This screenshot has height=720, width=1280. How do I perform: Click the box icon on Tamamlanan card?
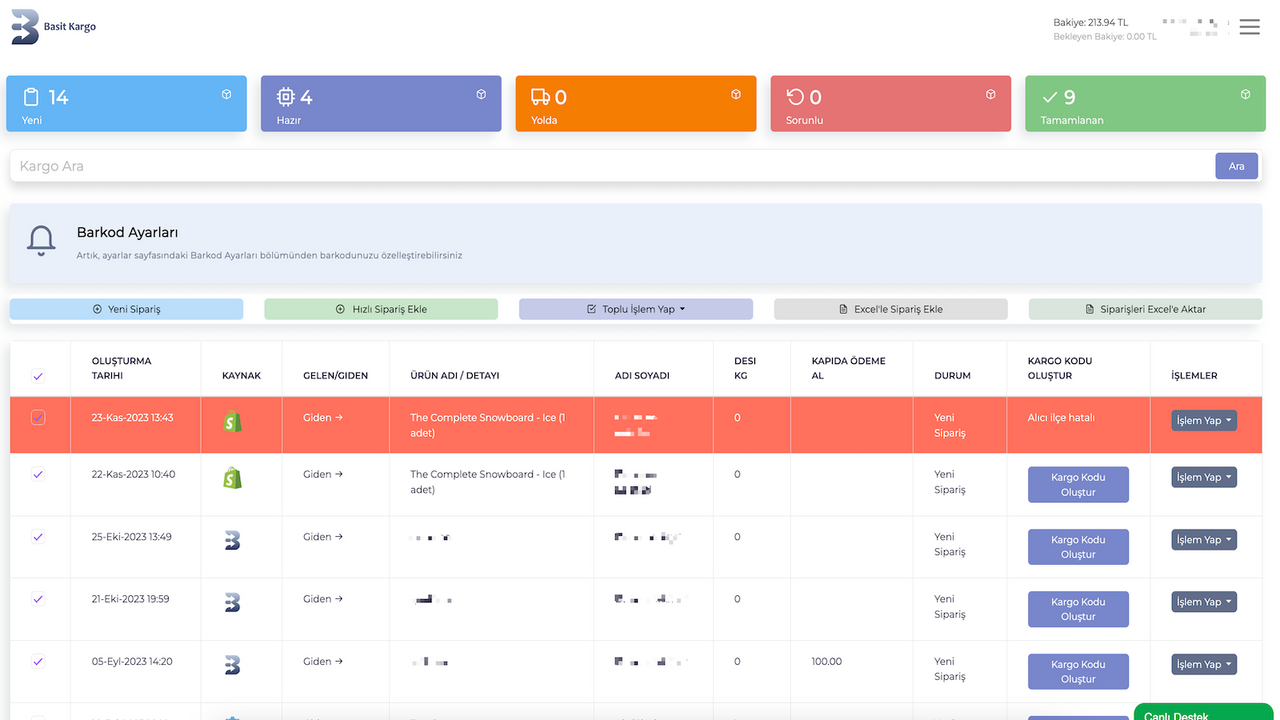point(1245,94)
